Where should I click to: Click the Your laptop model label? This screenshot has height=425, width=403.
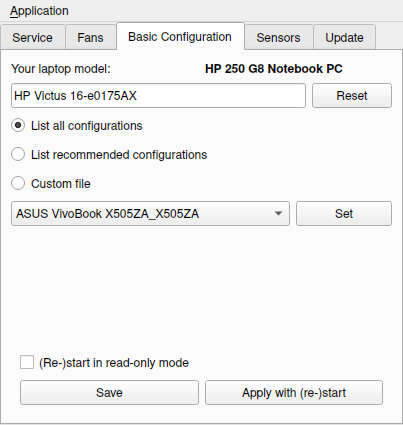(61, 69)
